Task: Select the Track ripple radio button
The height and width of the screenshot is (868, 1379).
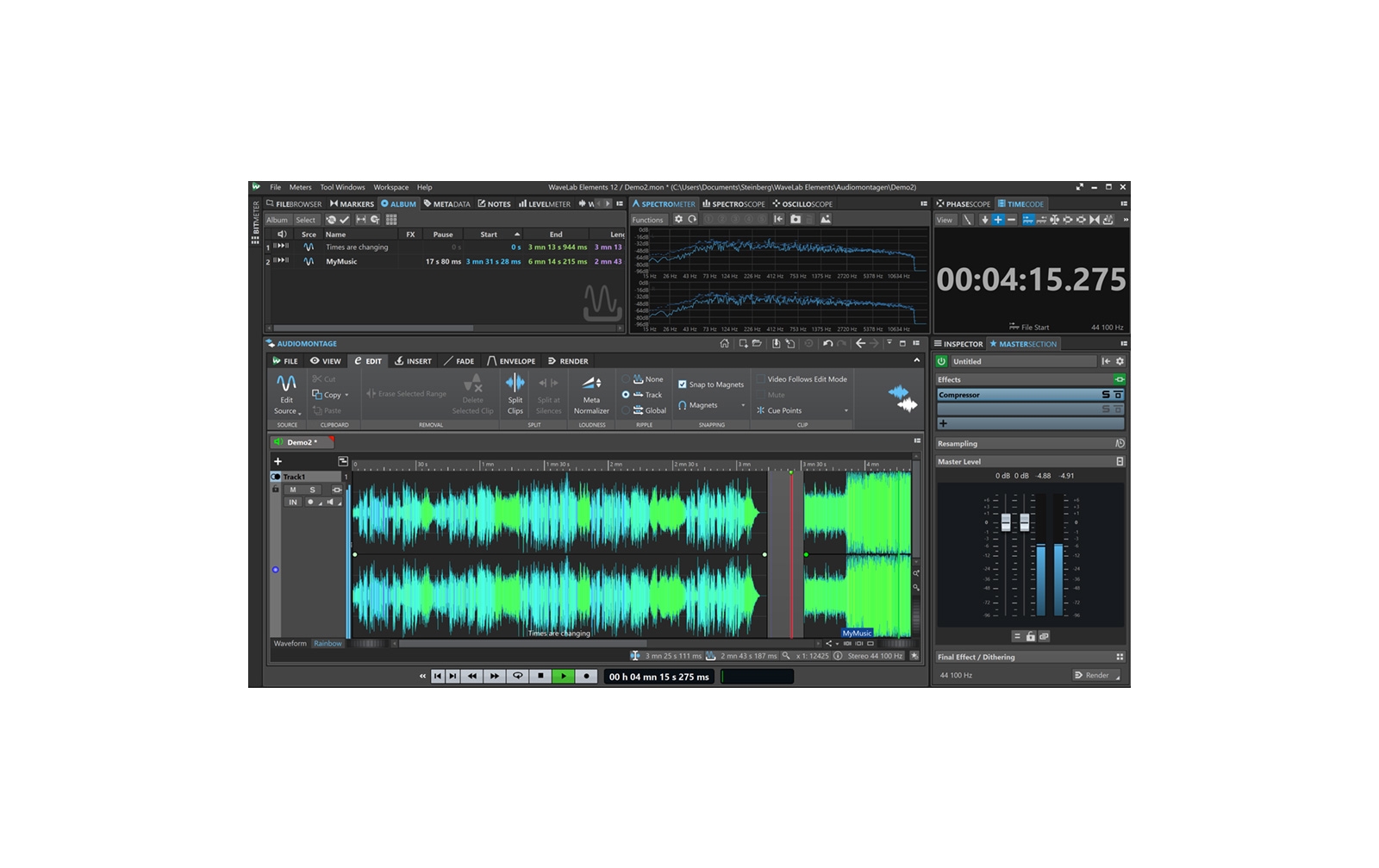Action: pyautogui.click(x=626, y=395)
